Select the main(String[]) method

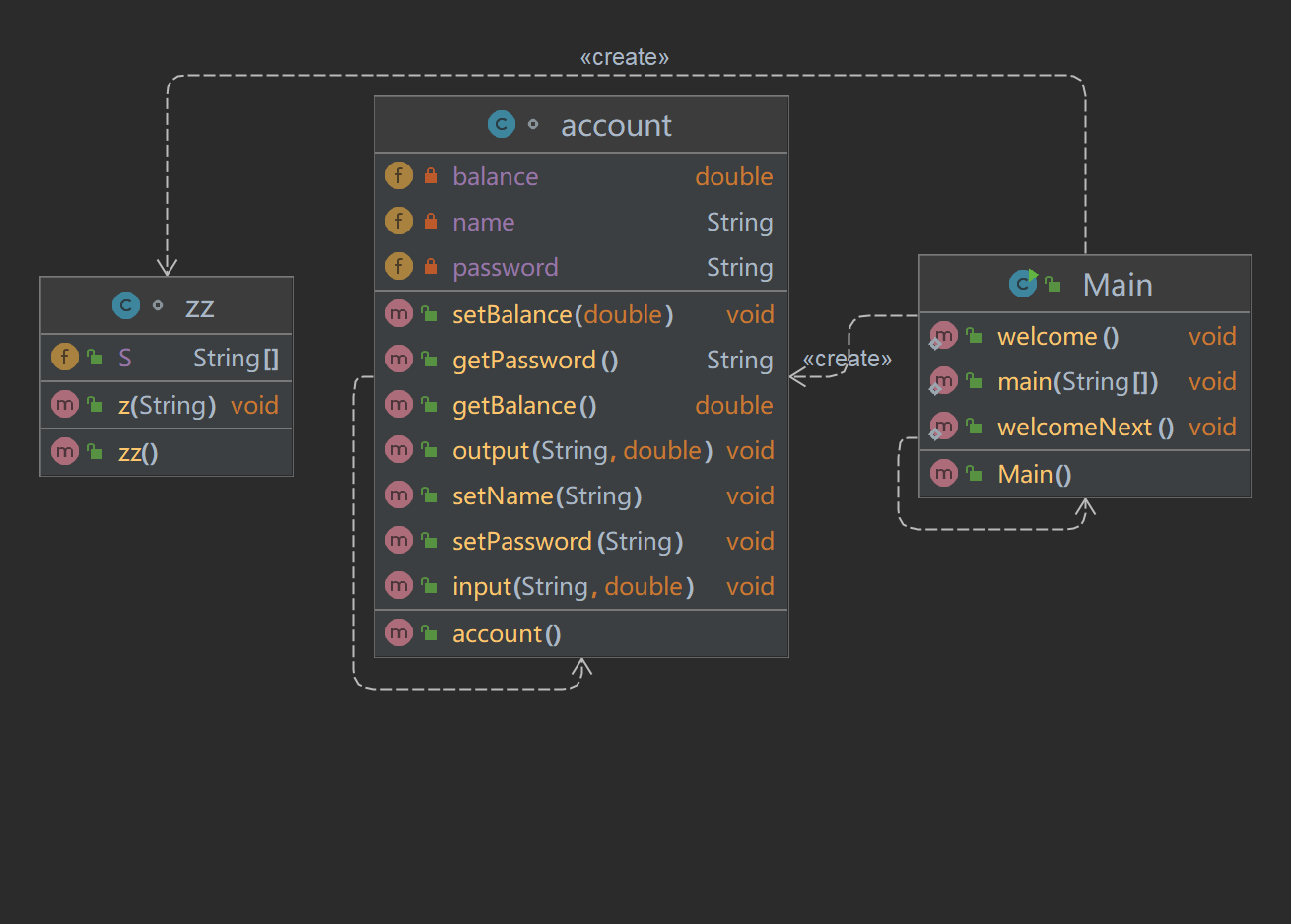pos(1077,381)
